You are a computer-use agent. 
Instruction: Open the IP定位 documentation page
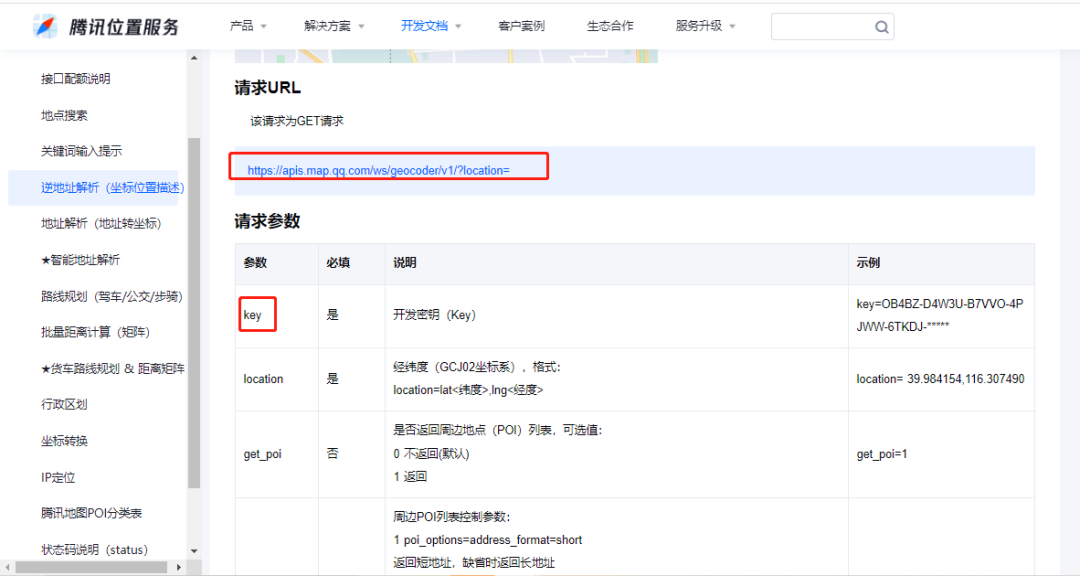coord(56,477)
